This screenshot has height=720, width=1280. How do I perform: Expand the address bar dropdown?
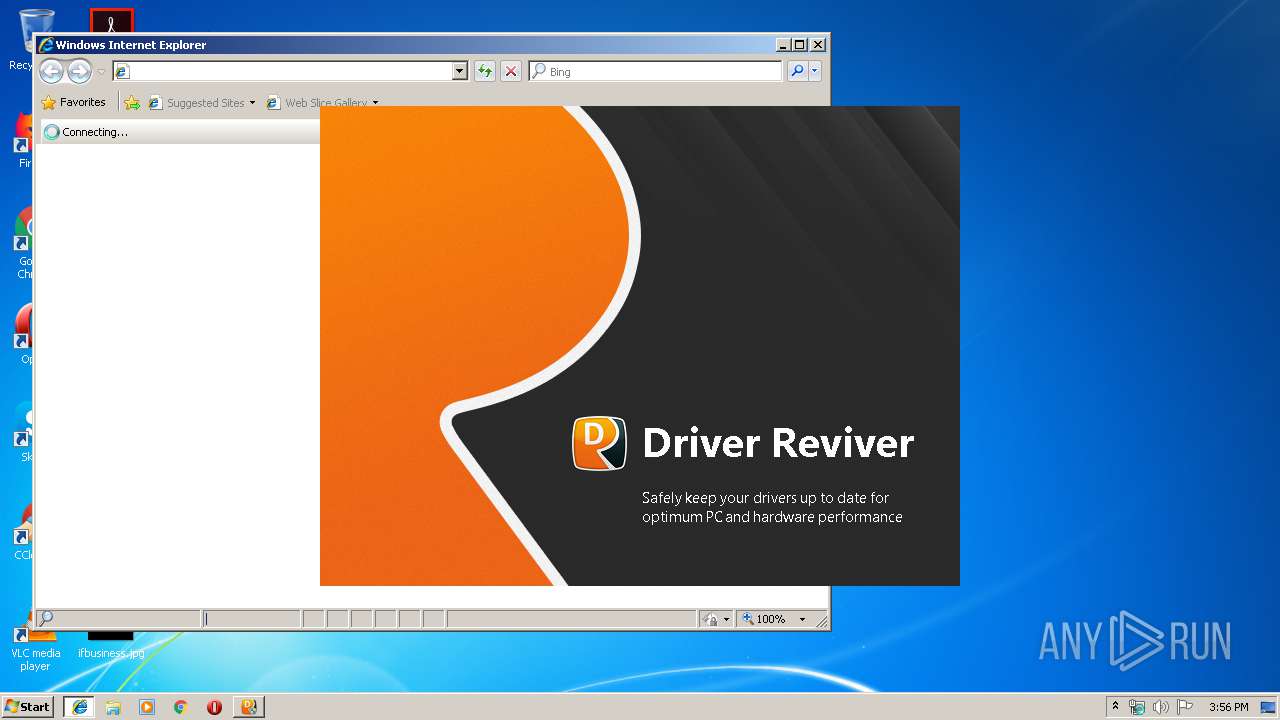pyautogui.click(x=460, y=71)
